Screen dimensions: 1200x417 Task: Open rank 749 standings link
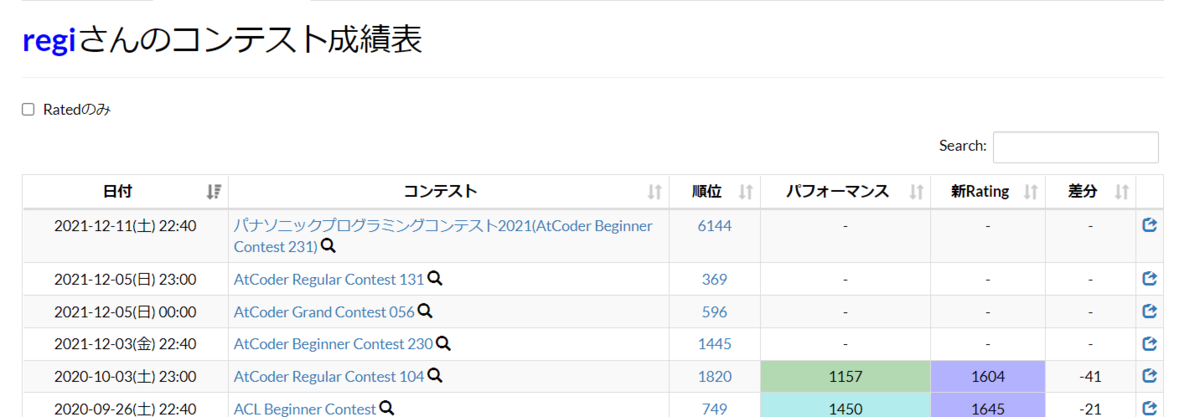coord(715,408)
